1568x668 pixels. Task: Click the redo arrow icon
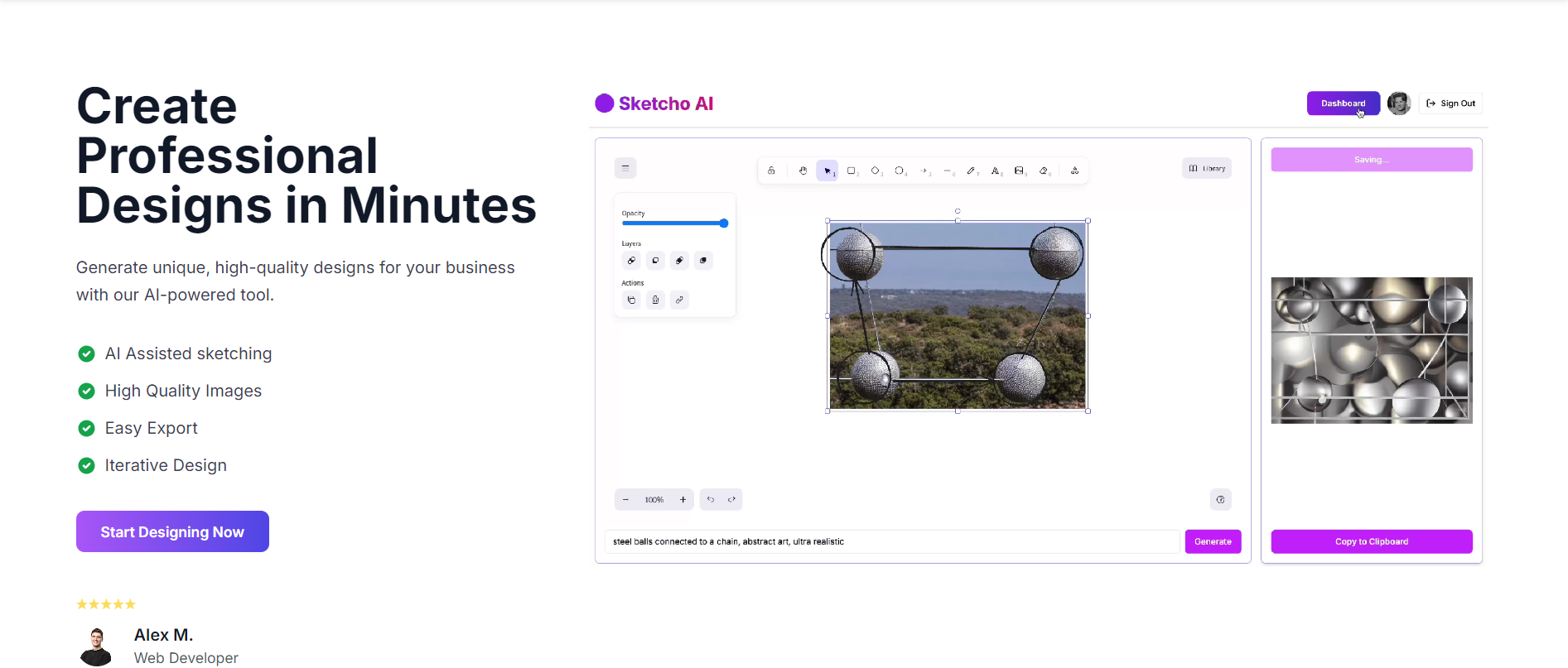pos(731,500)
